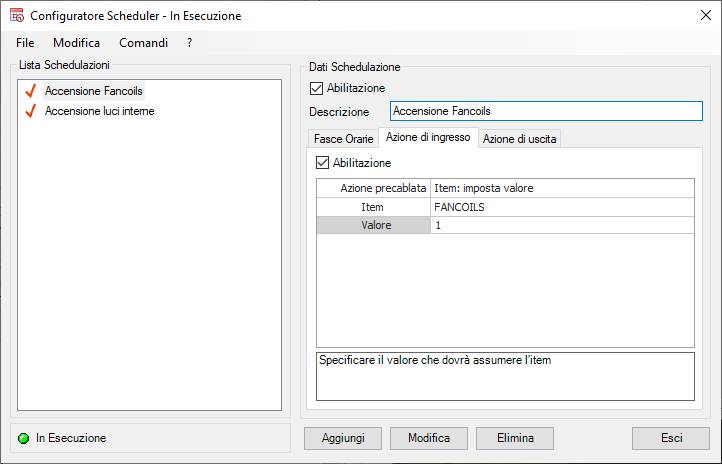Click the red checkmark beside Accensione luci interne
The height and width of the screenshot is (464, 722).
pyautogui.click(x=30, y=111)
